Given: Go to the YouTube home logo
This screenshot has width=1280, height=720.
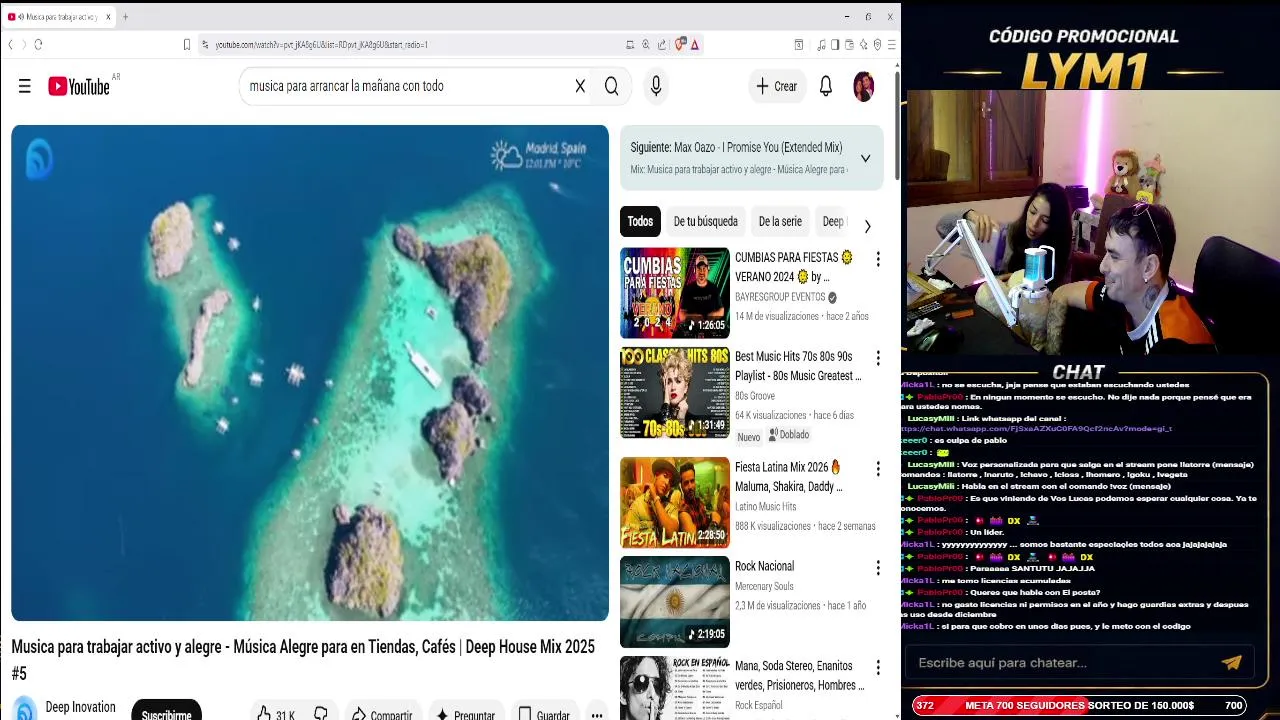Looking at the screenshot, I should pyautogui.click(x=79, y=86).
